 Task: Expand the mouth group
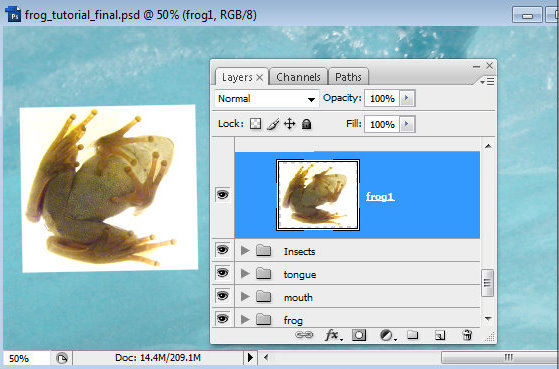[245, 297]
